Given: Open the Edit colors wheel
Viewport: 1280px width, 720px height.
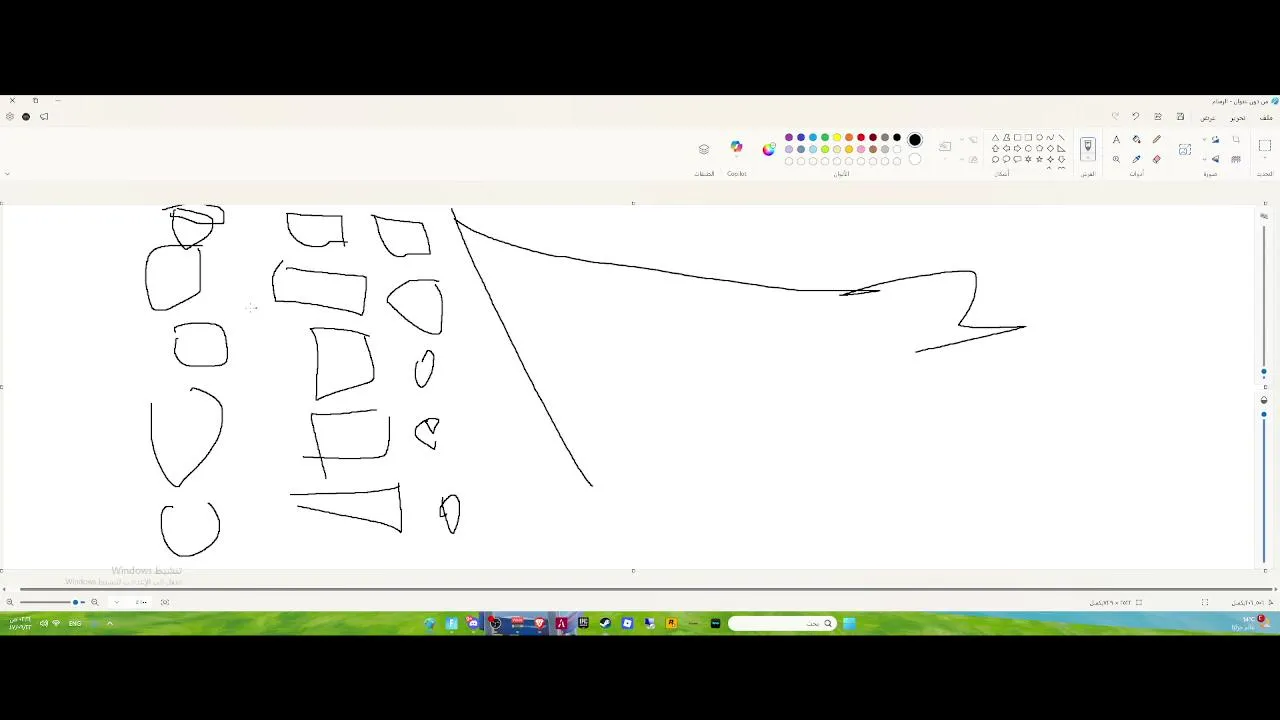Looking at the screenshot, I should [x=769, y=149].
